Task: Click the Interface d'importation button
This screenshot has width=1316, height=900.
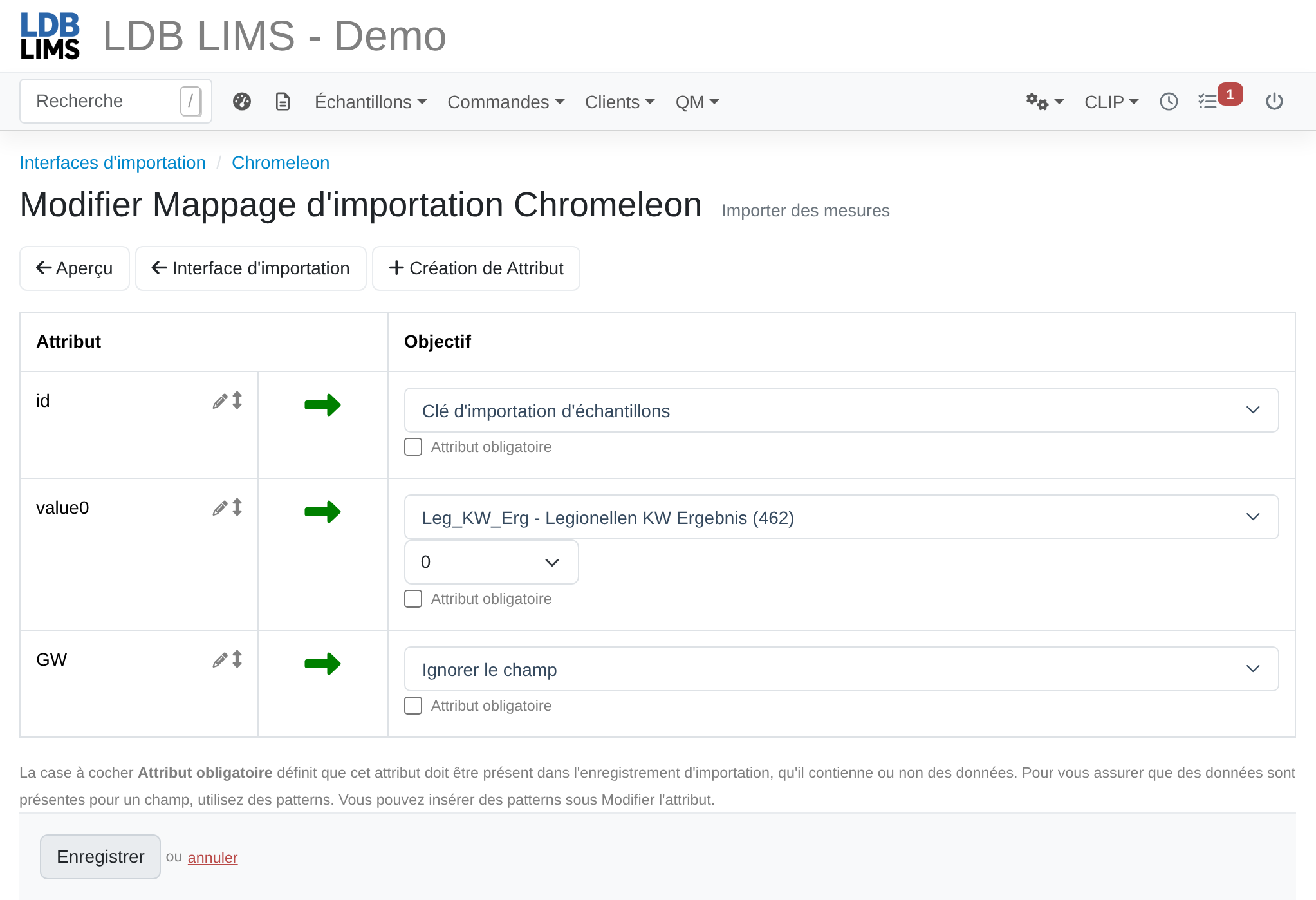Action: point(251,268)
